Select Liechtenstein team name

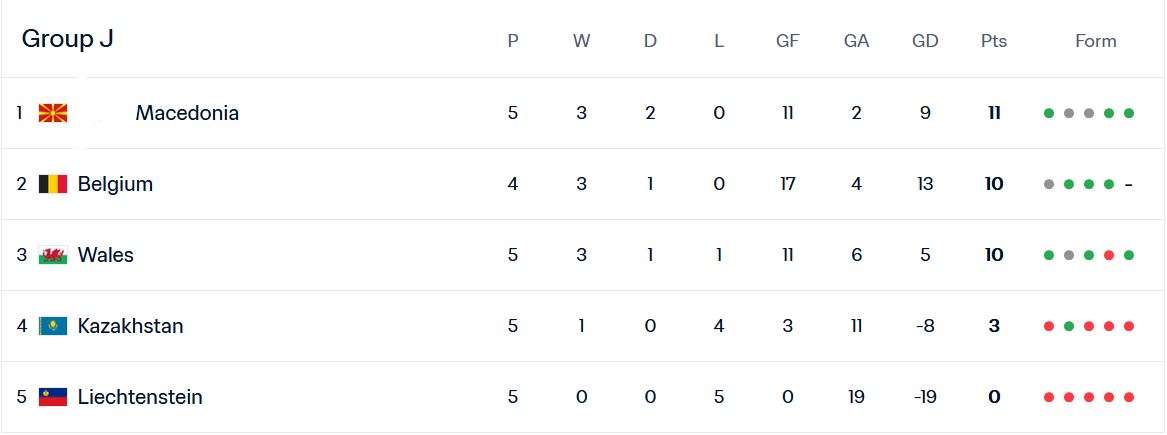(140, 397)
